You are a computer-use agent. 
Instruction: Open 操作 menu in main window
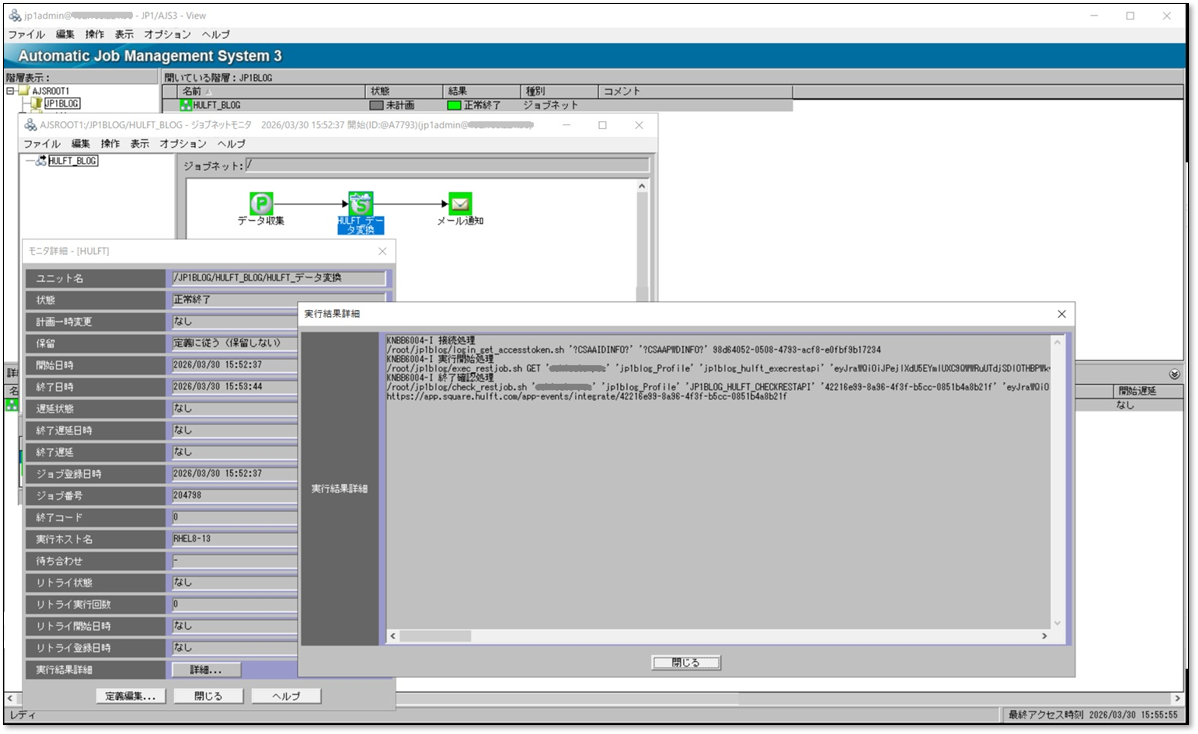(x=95, y=34)
